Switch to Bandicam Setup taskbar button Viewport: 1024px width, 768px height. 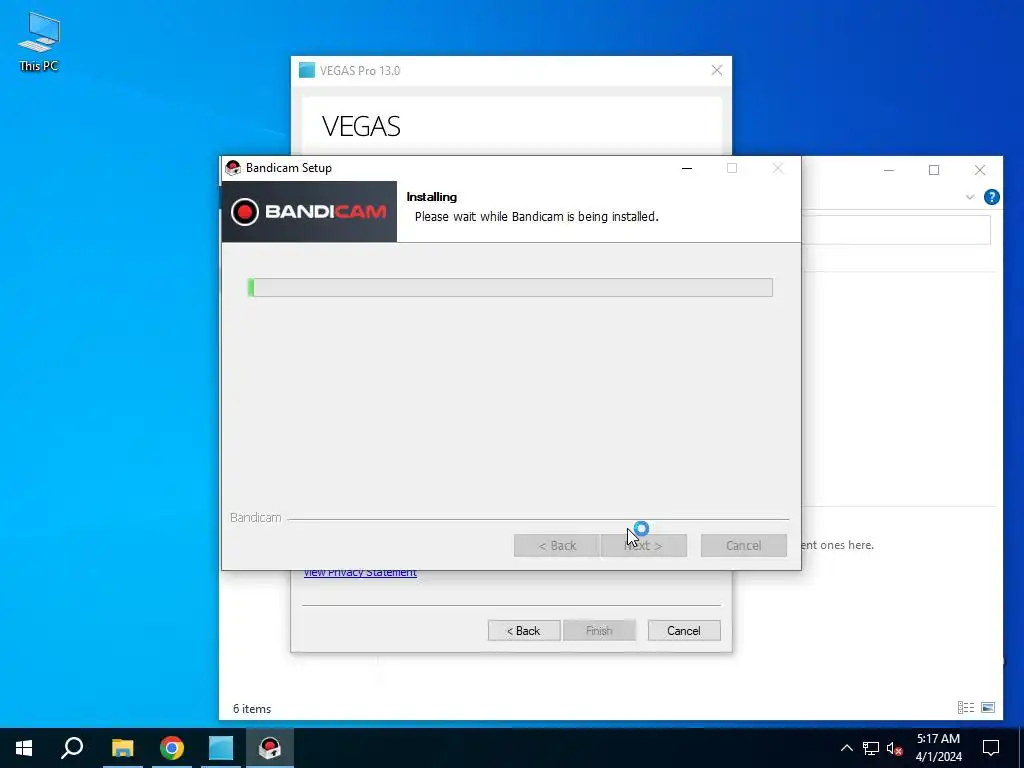(x=270, y=748)
